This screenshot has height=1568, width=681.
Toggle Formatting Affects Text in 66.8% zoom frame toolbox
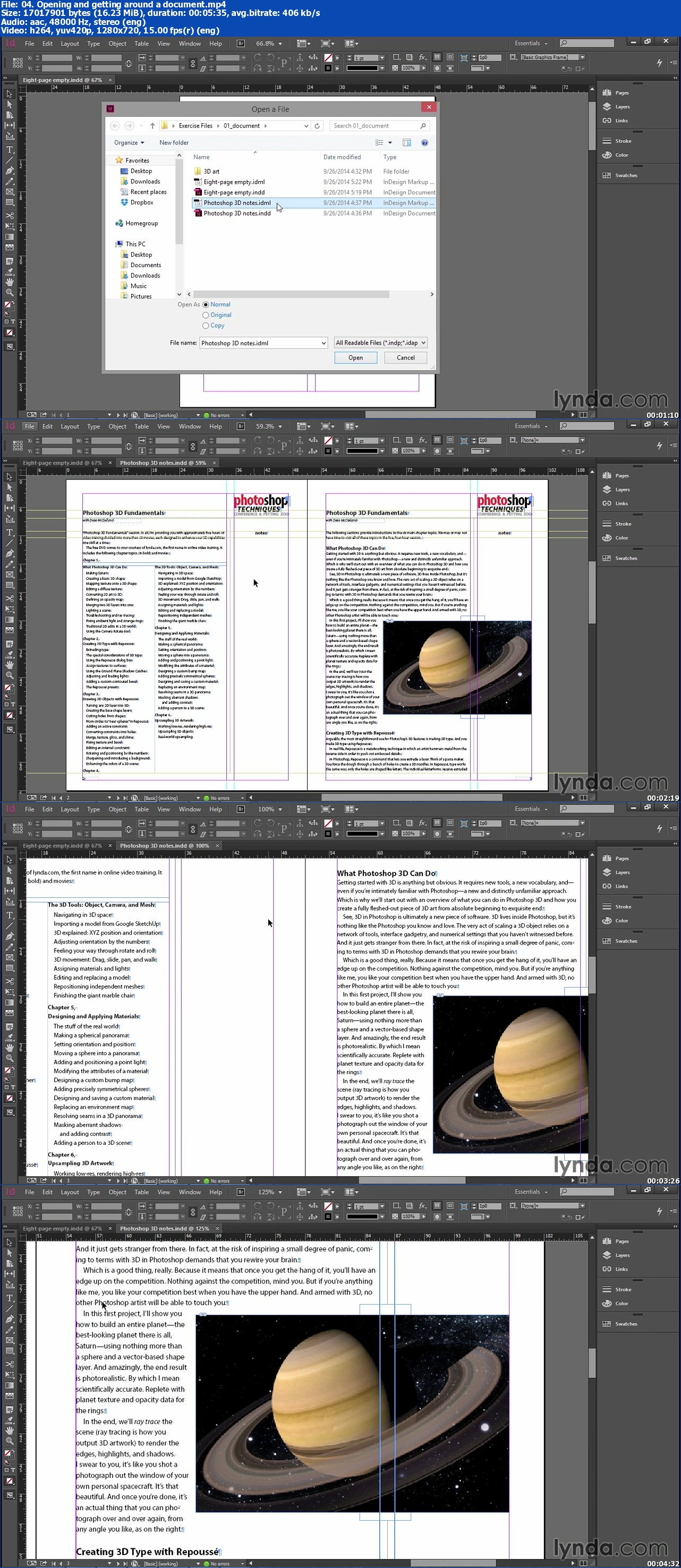coord(13,321)
